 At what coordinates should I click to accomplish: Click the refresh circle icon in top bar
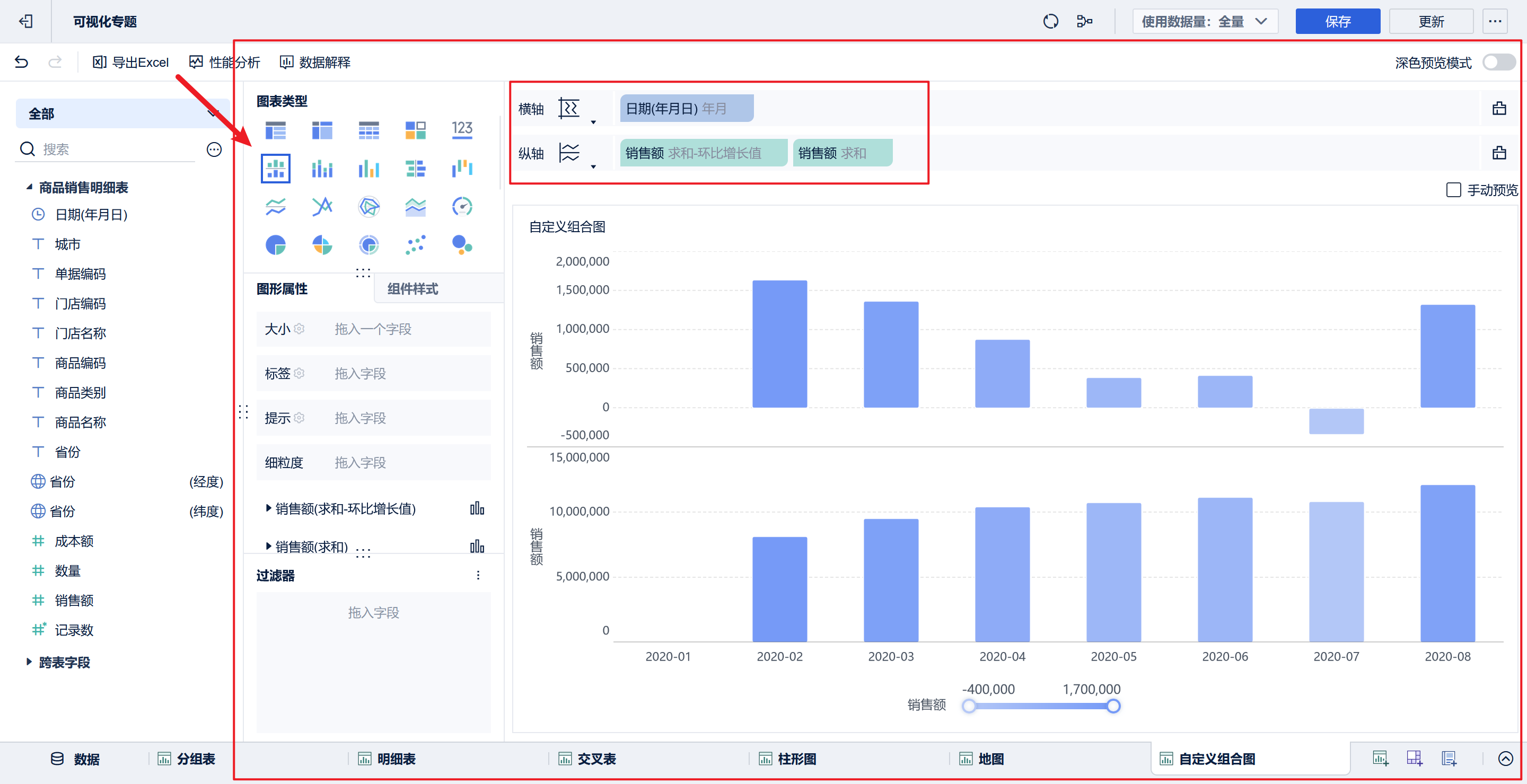pyautogui.click(x=1050, y=22)
